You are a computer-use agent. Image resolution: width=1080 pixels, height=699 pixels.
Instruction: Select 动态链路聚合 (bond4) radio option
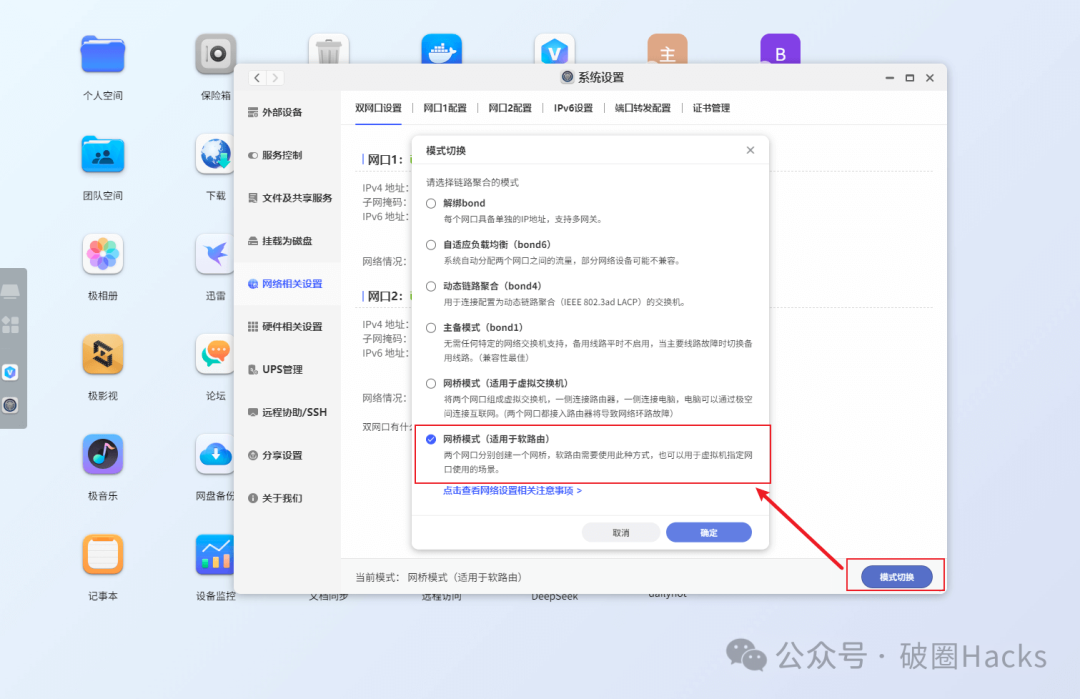430,286
